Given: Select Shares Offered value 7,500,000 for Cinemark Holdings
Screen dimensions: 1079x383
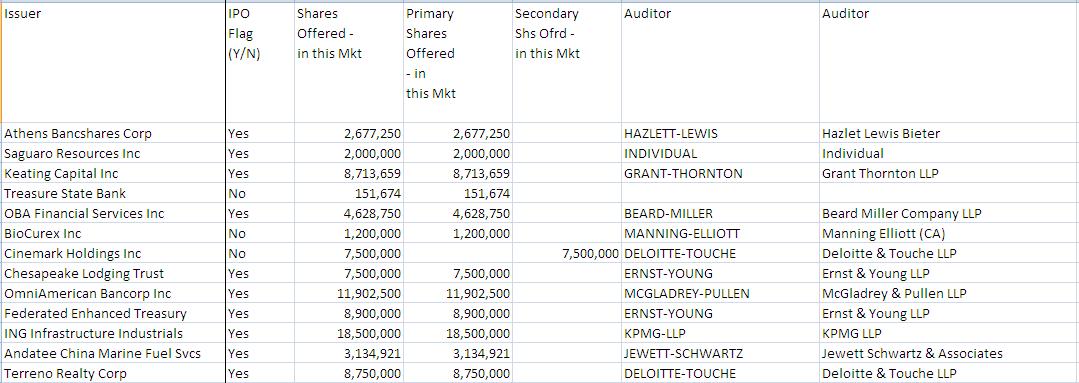Looking at the screenshot, I should (349, 253).
